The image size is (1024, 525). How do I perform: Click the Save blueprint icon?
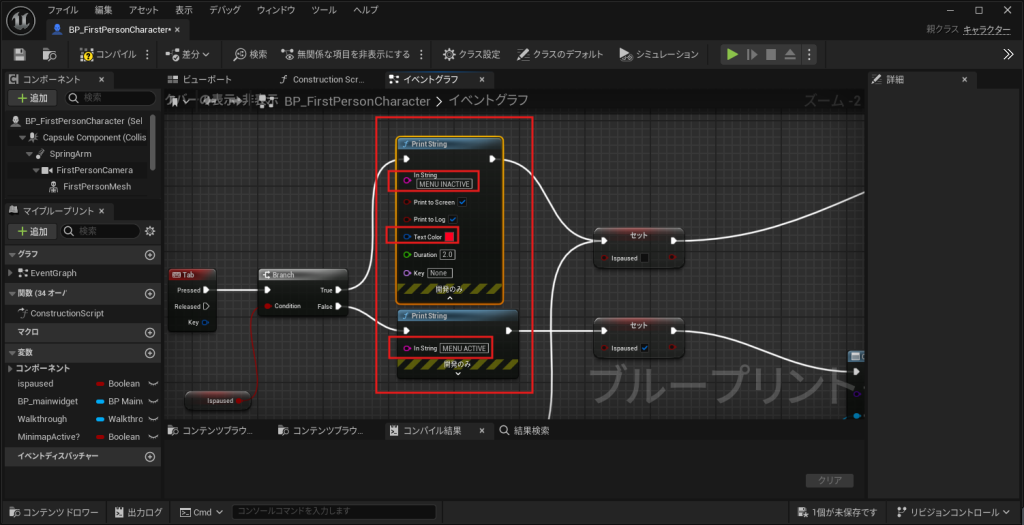pos(20,54)
